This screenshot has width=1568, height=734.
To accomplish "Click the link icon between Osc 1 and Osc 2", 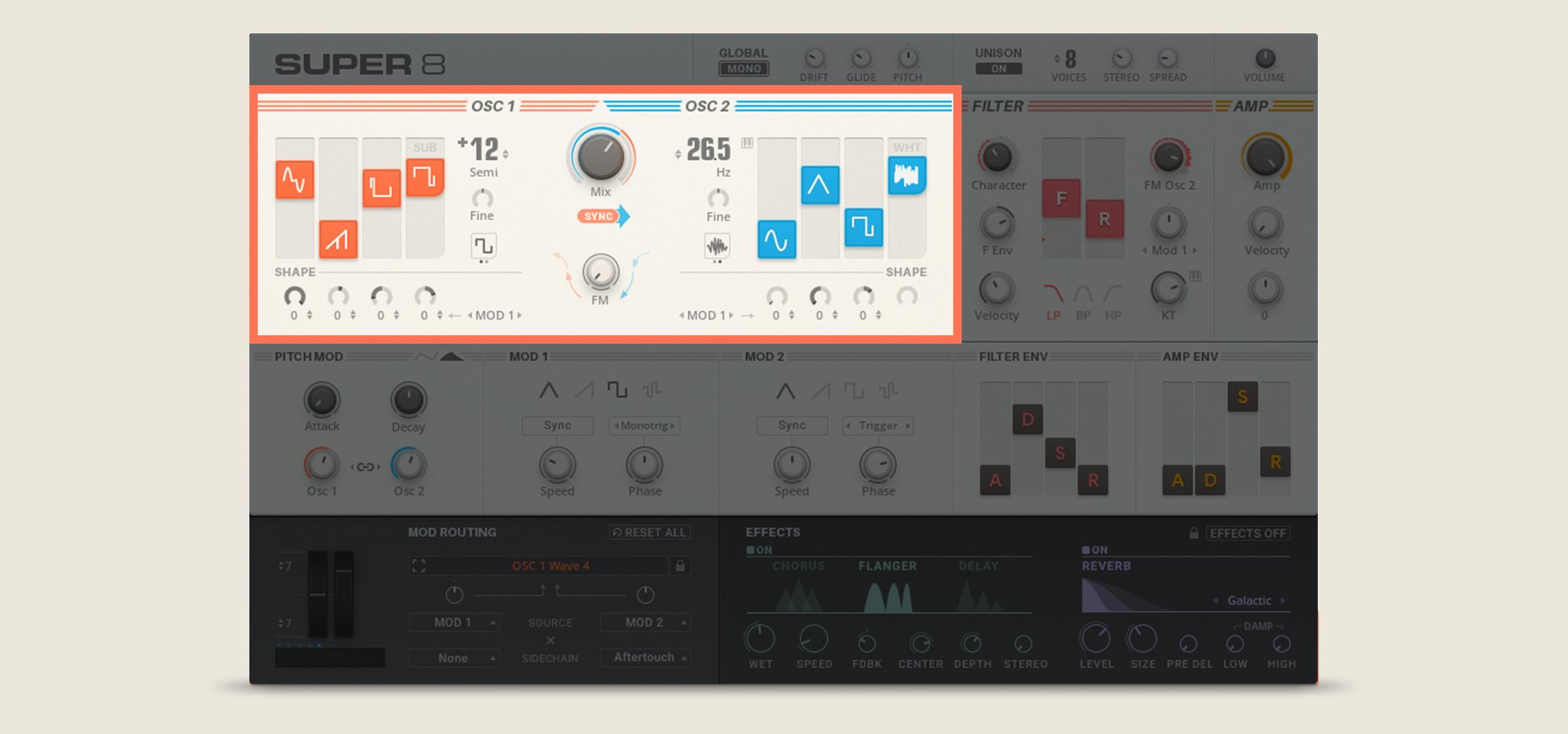I will tap(365, 467).
